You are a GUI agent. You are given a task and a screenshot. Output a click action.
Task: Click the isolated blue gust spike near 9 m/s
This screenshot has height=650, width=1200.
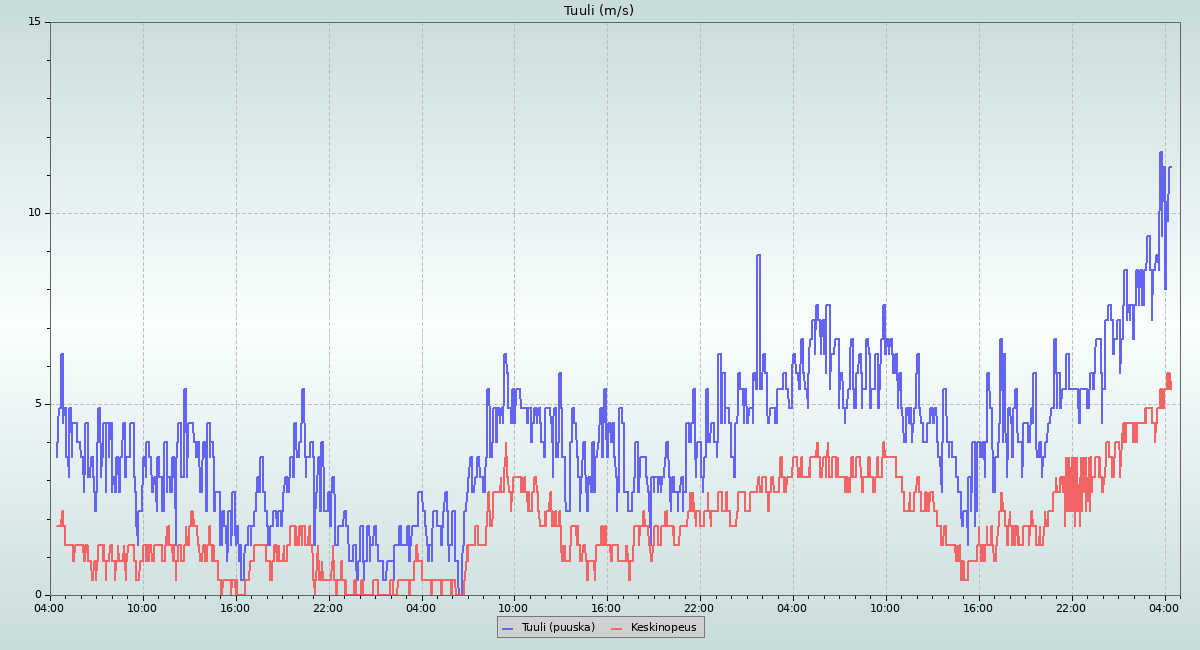[x=758, y=256]
